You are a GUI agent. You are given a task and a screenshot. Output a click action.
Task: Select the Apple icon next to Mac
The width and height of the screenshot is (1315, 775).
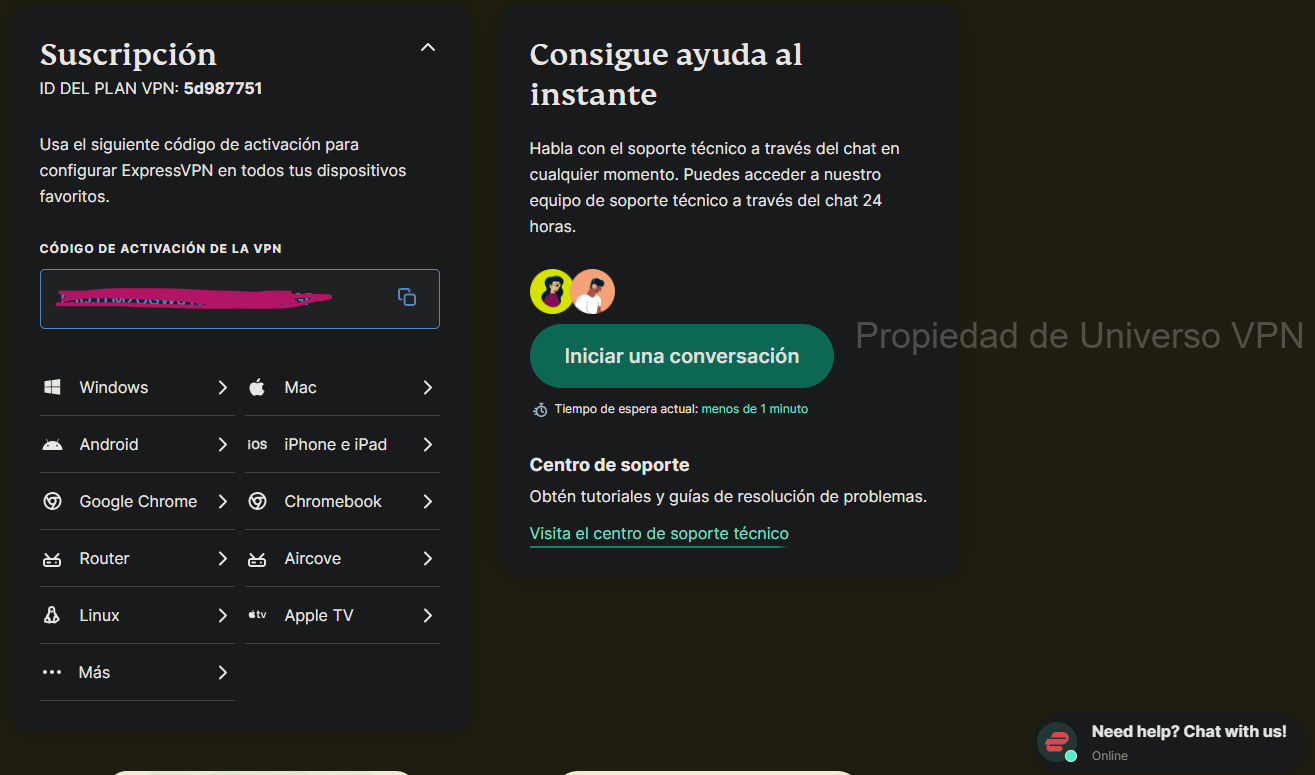tap(257, 387)
